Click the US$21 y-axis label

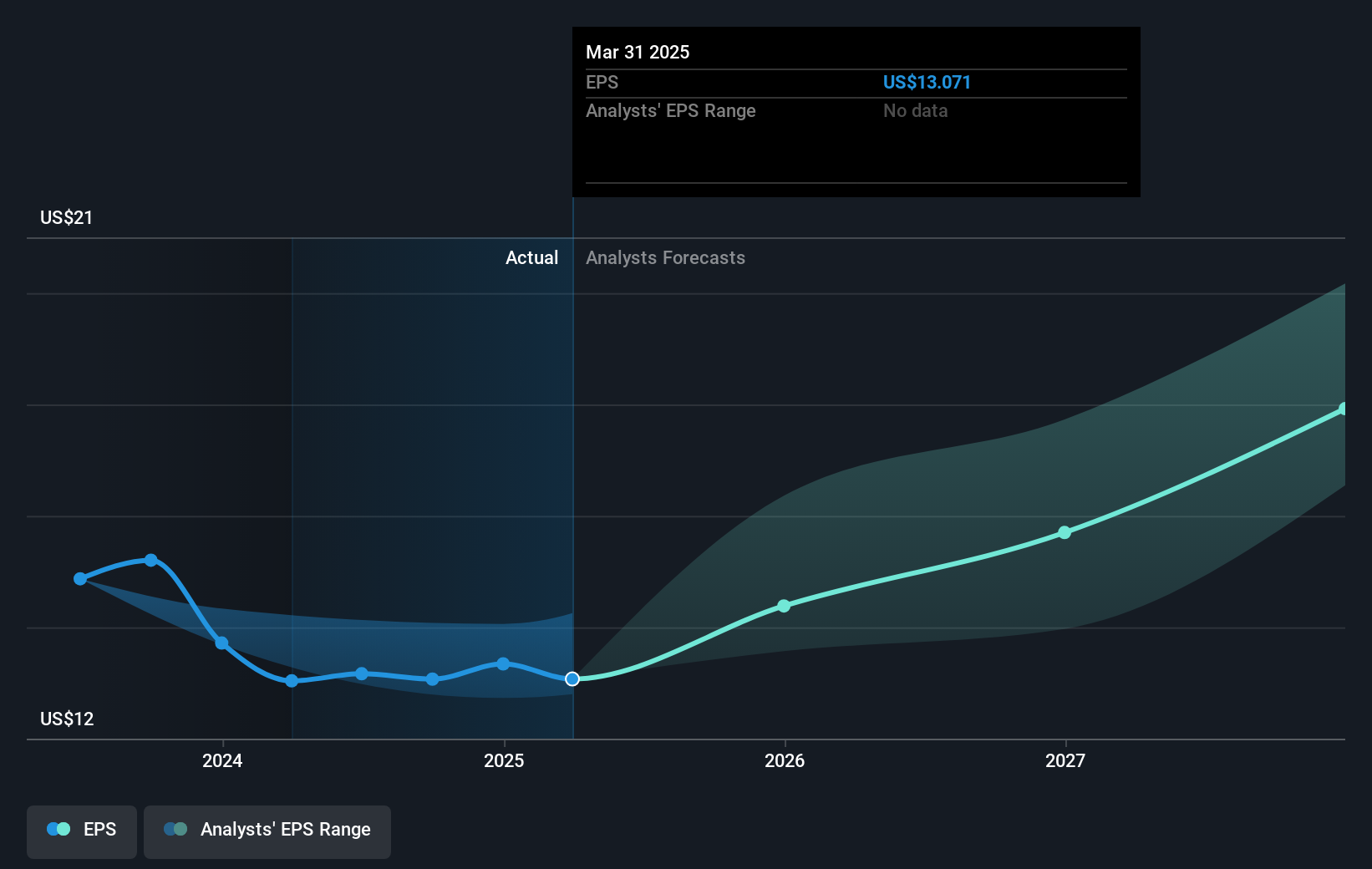(x=67, y=217)
